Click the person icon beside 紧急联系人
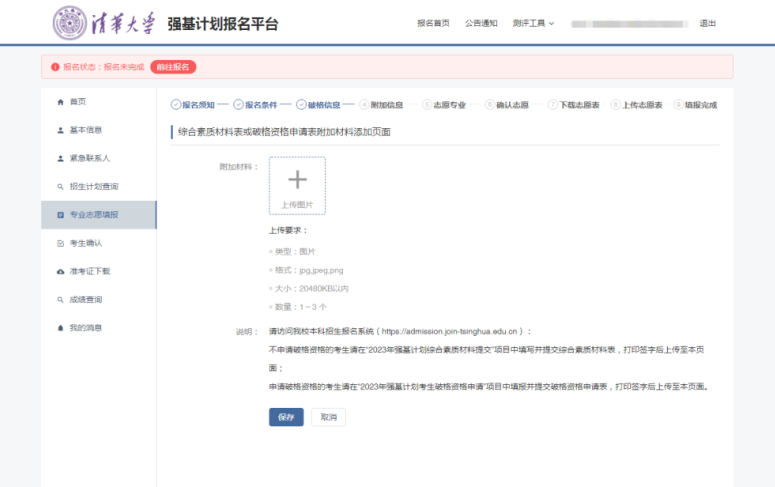This screenshot has width=775, height=487. click(x=60, y=158)
